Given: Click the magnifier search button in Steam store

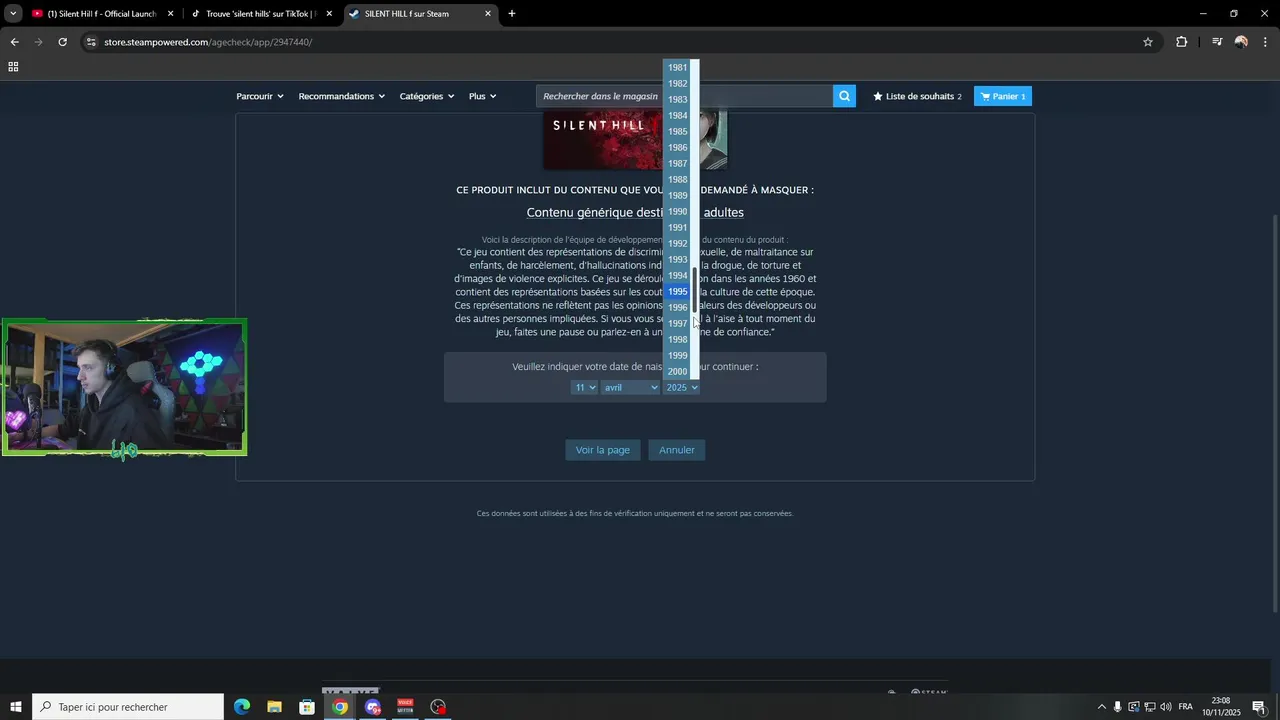Looking at the screenshot, I should click(844, 96).
